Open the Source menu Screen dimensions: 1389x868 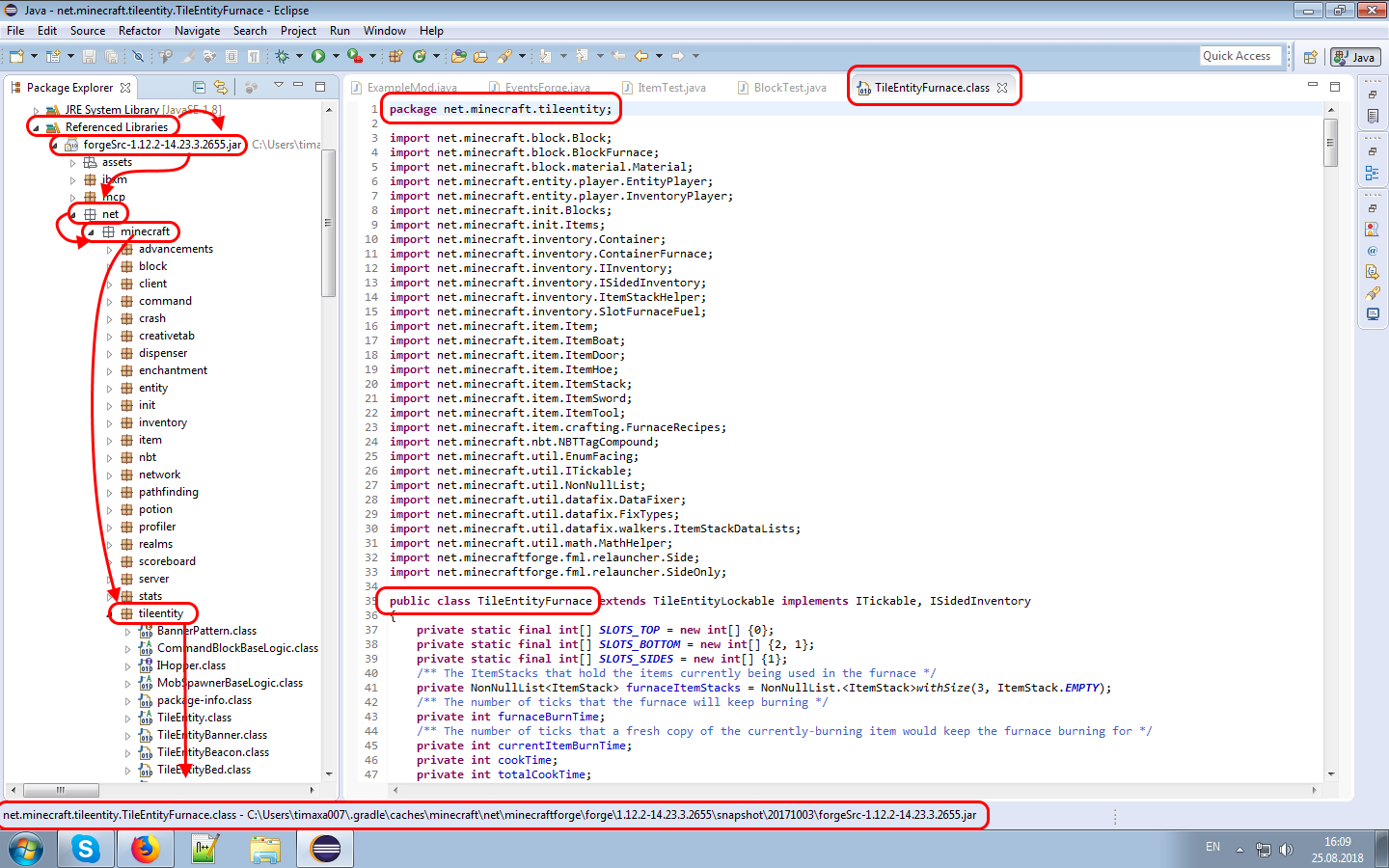(x=88, y=31)
